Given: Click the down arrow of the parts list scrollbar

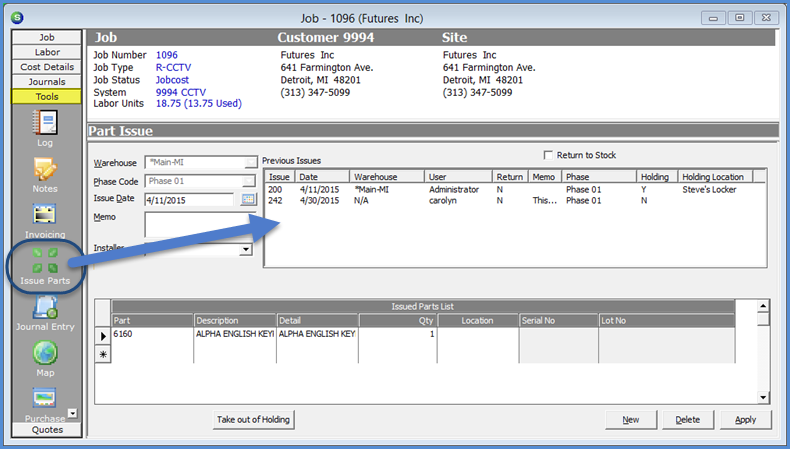Looking at the screenshot, I should point(763,398).
